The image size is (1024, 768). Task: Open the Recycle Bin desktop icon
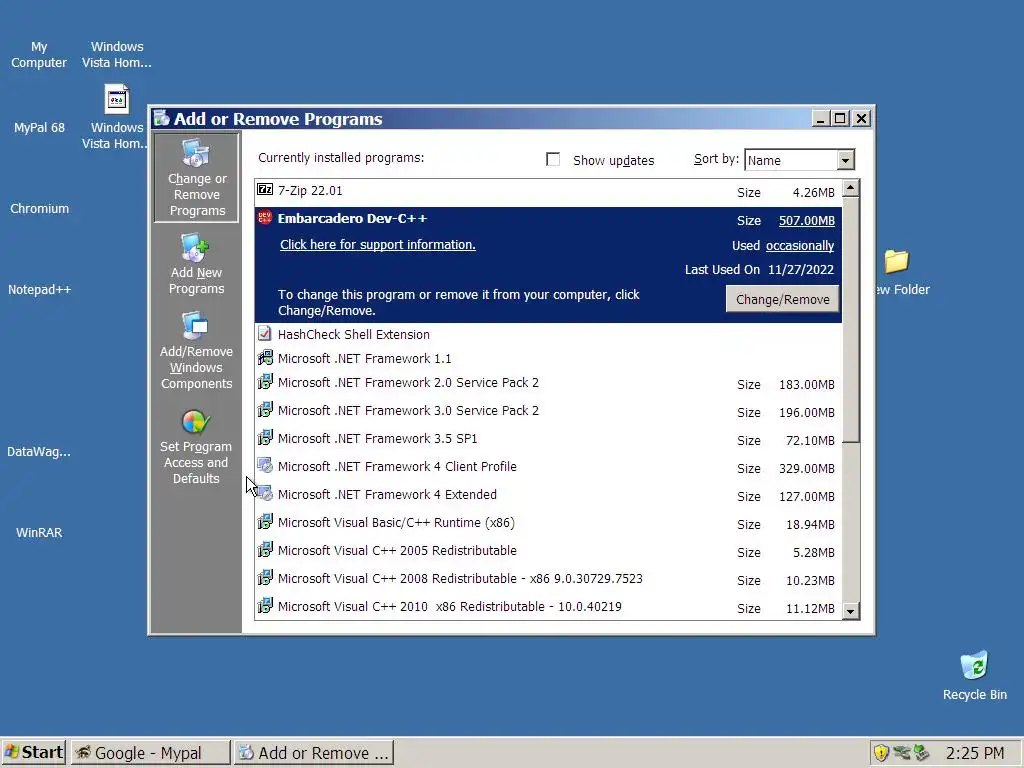click(x=974, y=665)
